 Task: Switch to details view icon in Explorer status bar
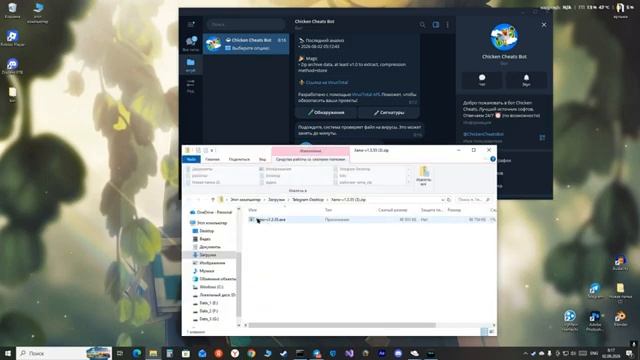click(484, 332)
